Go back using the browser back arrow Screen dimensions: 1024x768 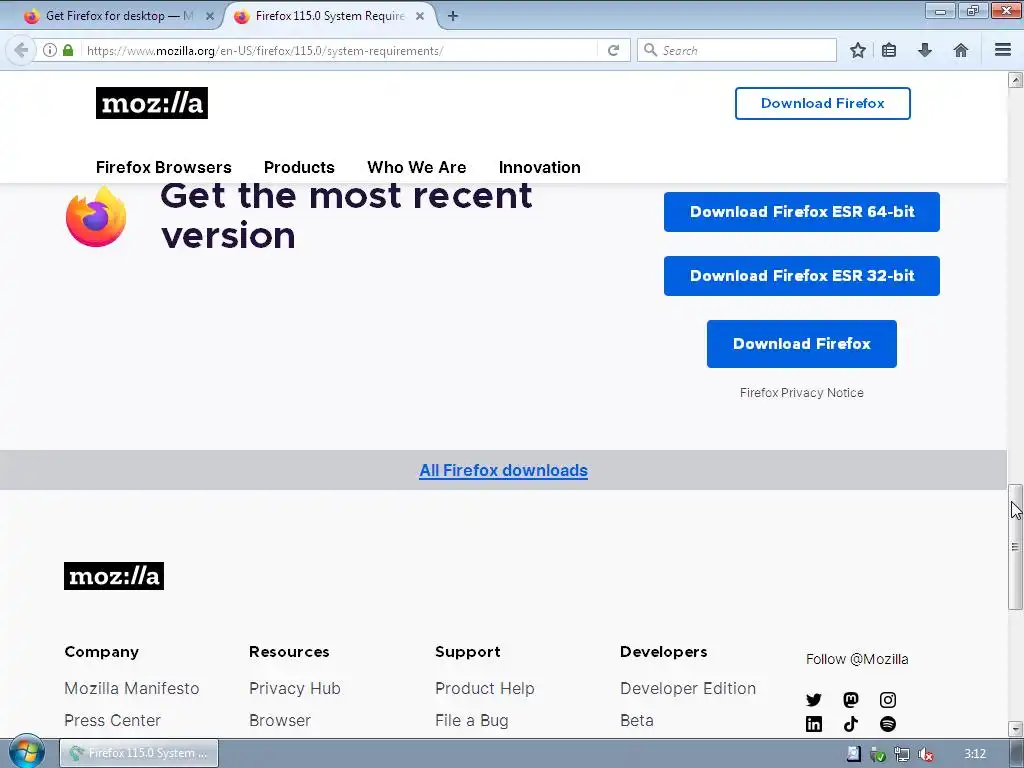click(x=21, y=50)
